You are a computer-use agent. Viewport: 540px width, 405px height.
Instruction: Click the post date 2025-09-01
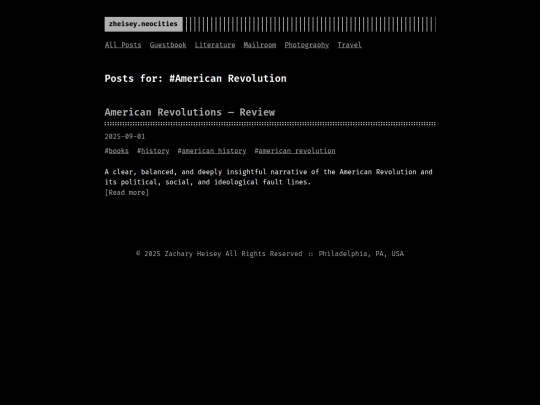(125, 137)
